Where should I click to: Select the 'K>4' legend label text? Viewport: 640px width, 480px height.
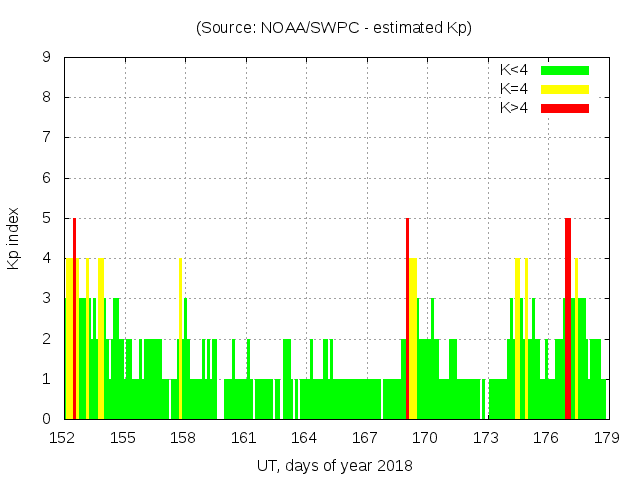(514, 108)
